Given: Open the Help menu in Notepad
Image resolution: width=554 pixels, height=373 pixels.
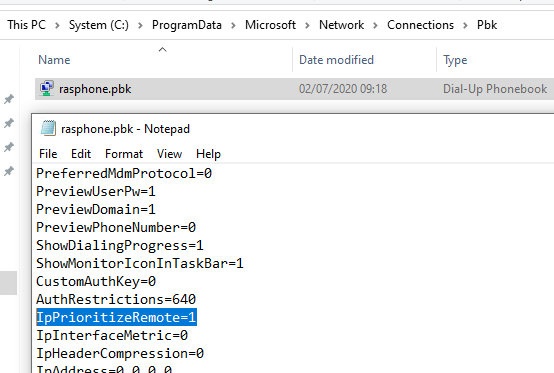Looking at the screenshot, I should point(208,154).
